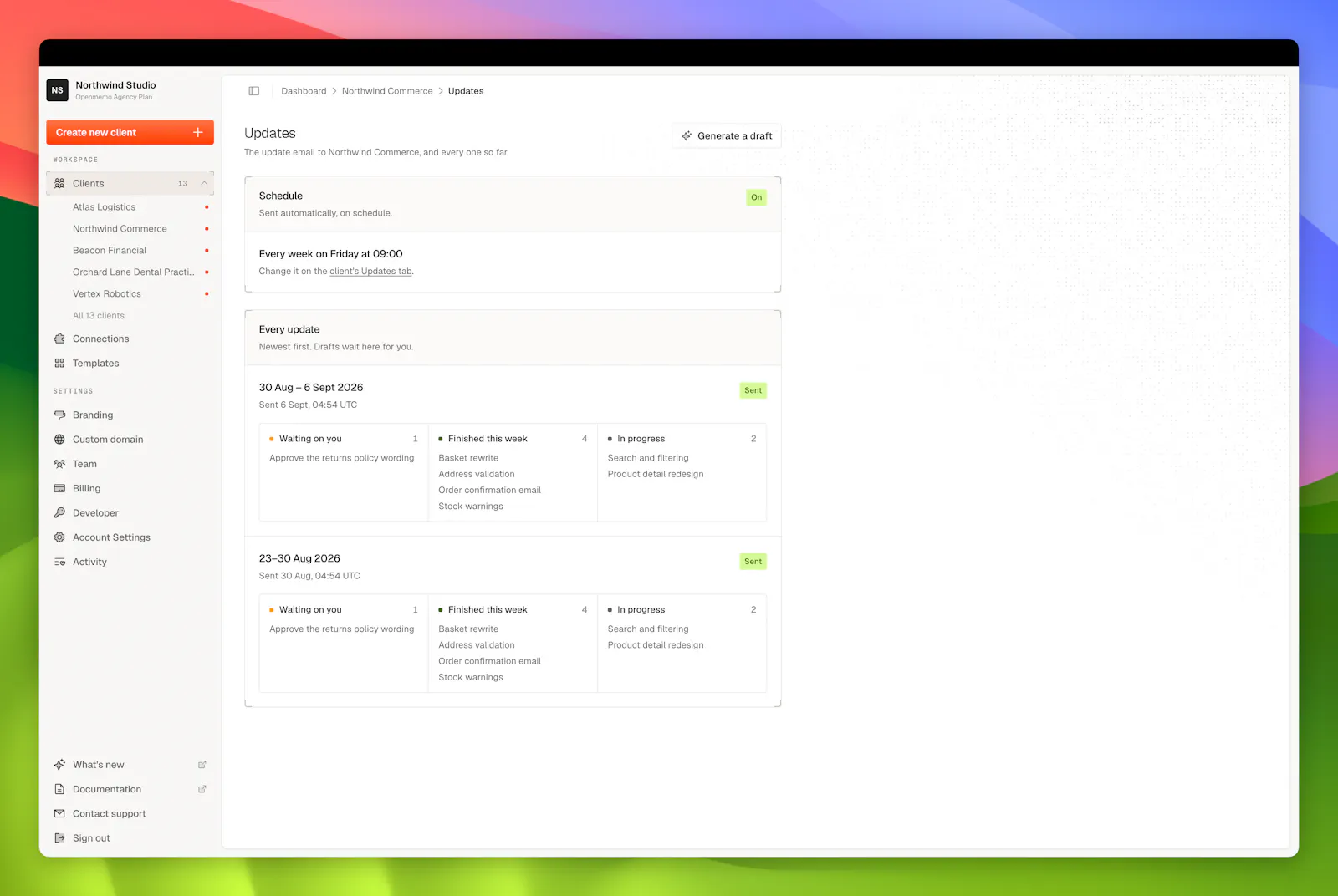The height and width of the screenshot is (896, 1338).
Task: Open Branding settings
Action: [130, 415]
